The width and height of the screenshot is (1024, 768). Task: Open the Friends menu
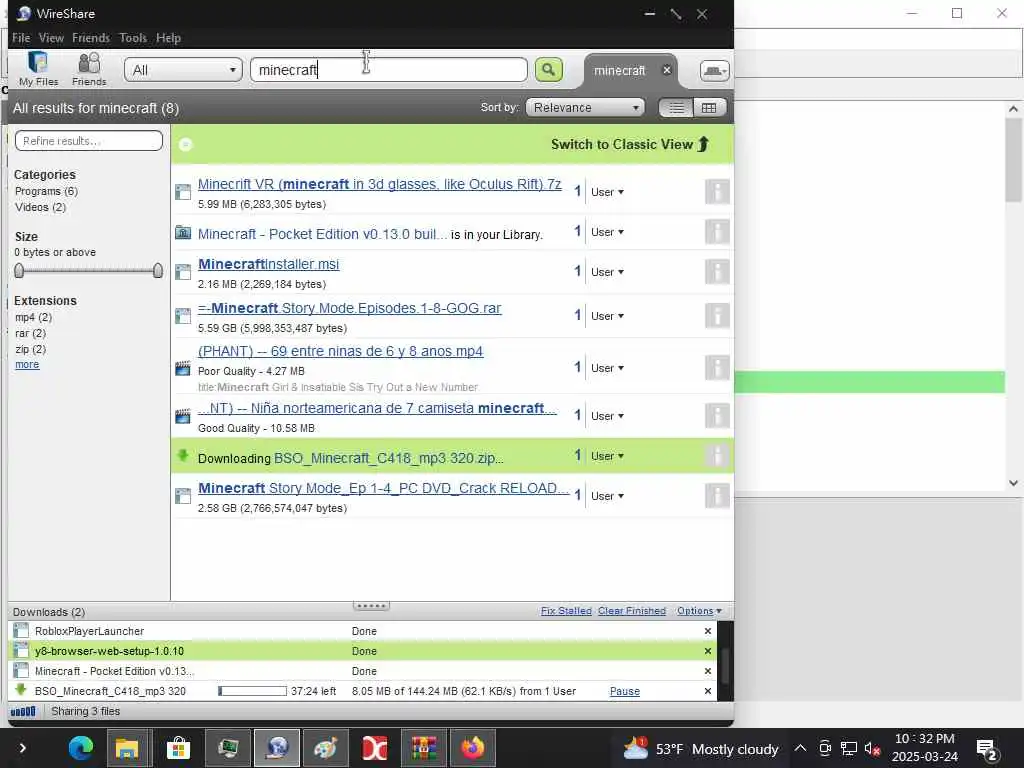pos(91,38)
